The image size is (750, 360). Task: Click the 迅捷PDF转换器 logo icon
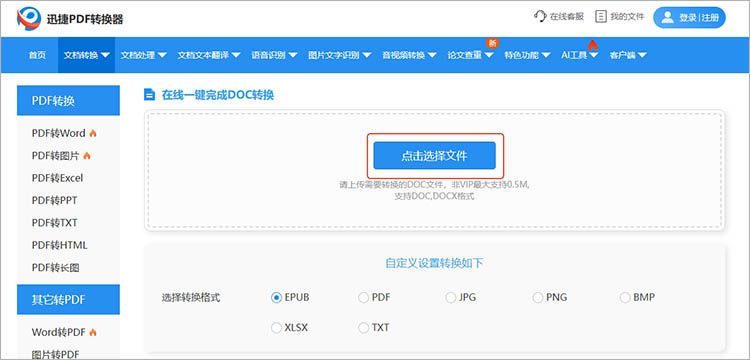coord(29,19)
